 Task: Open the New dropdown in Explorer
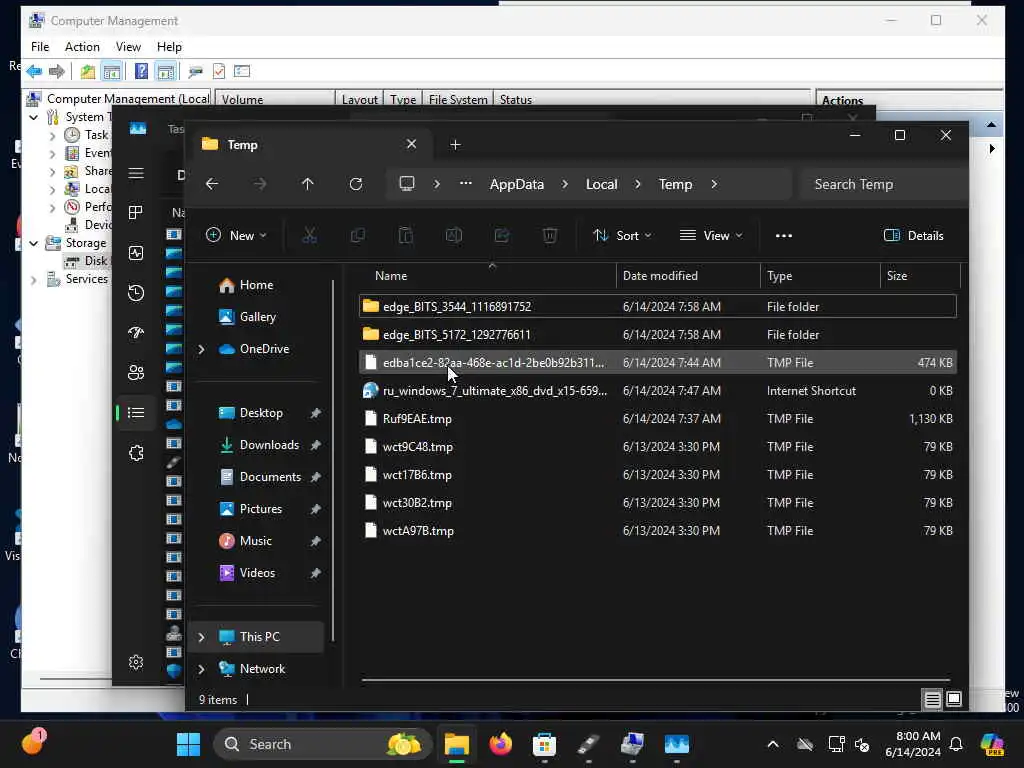(236, 236)
